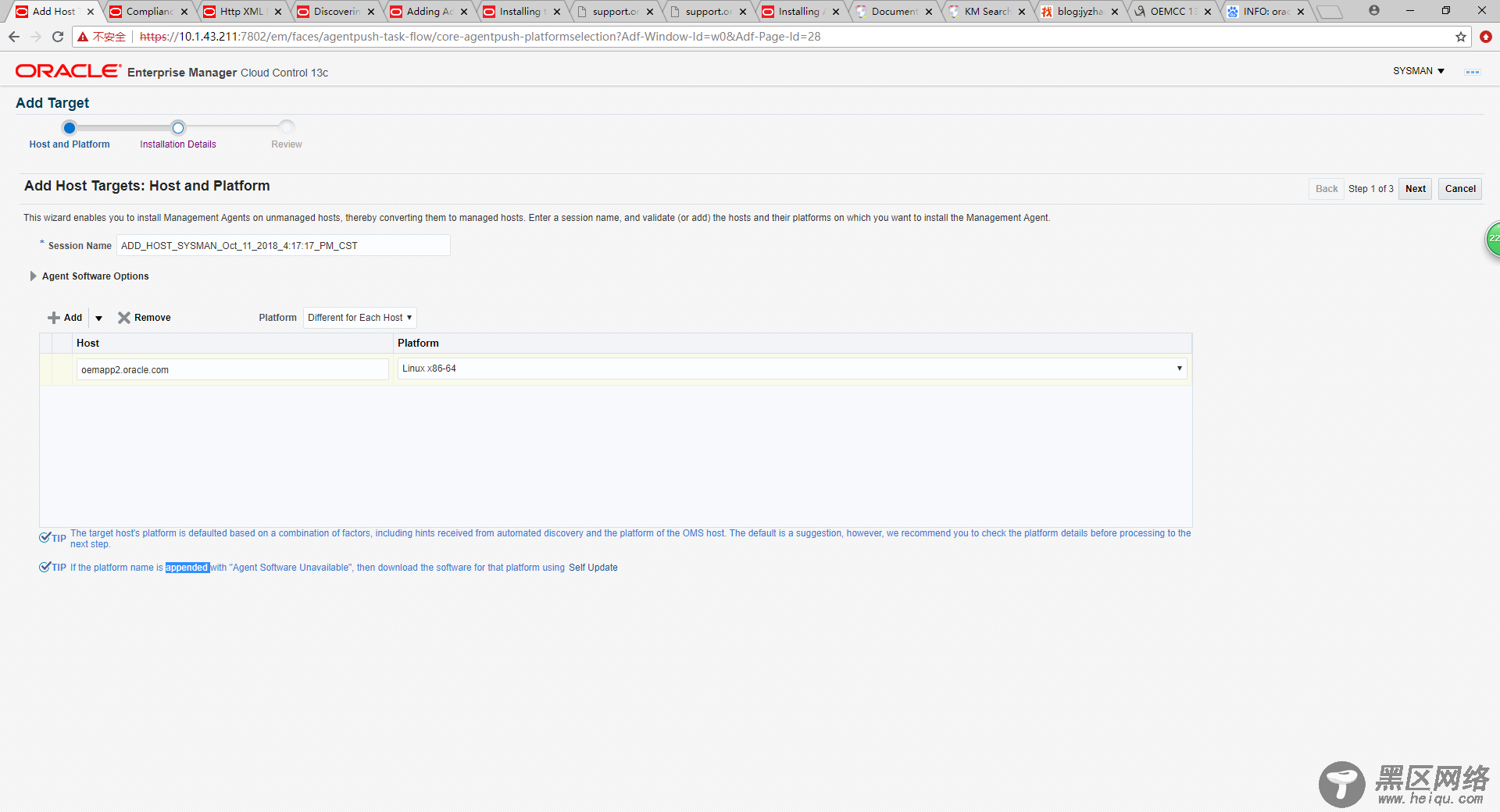Viewport: 1500px width, 812px height.
Task: Open Different for Each Host platform dropdown
Action: [359, 318]
